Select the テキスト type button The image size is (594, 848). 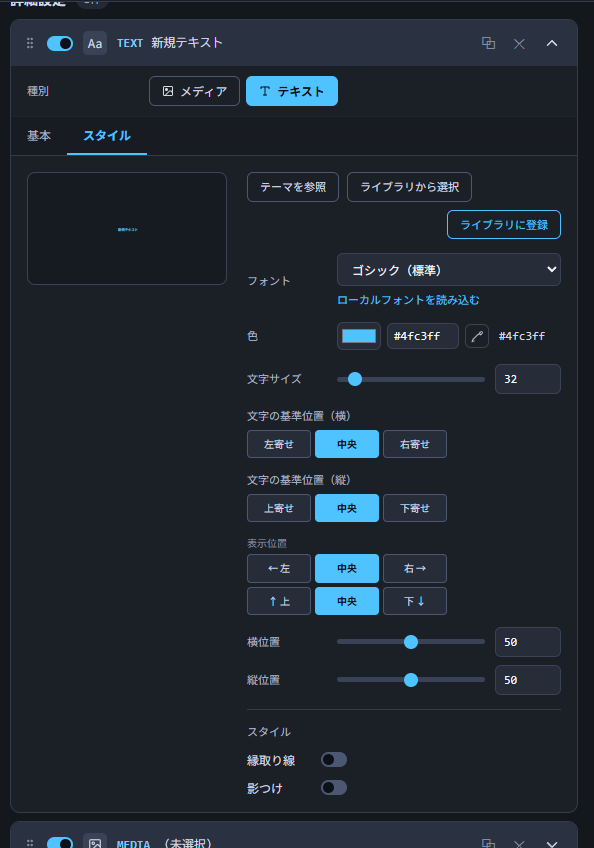[292, 91]
